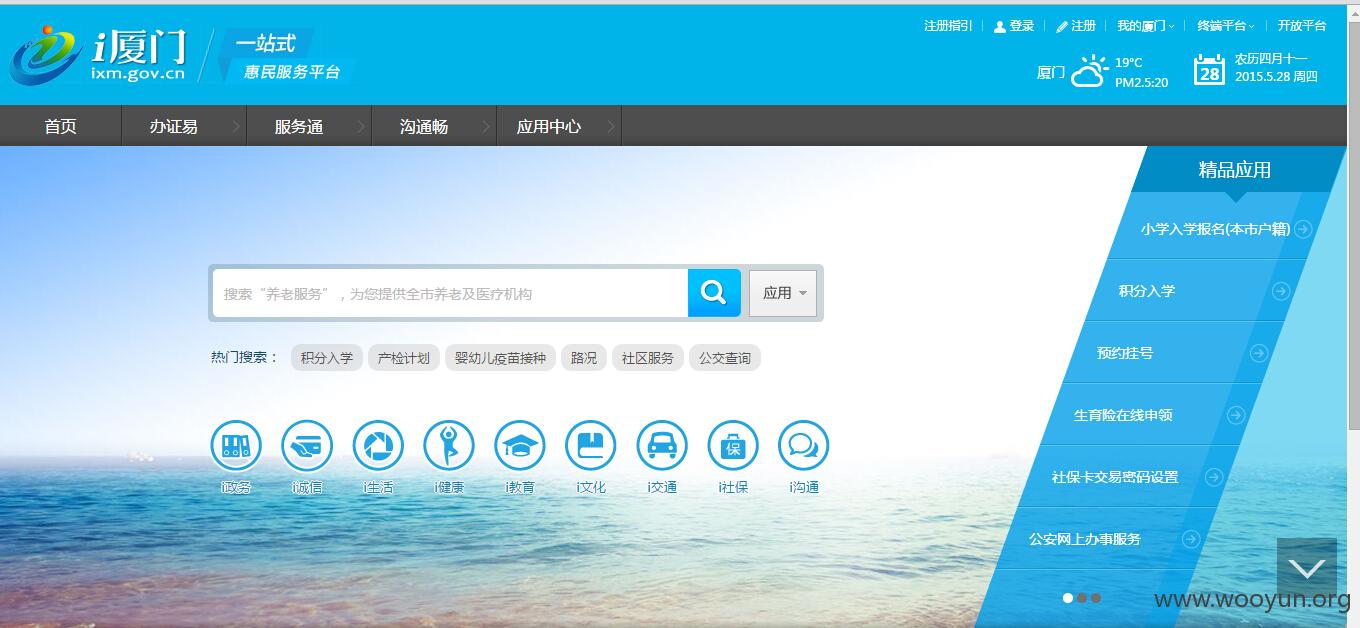Click arrow icon beside 社保卡交易密码设置
Image resolution: width=1360 pixels, height=628 pixels.
(x=1214, y=477)
